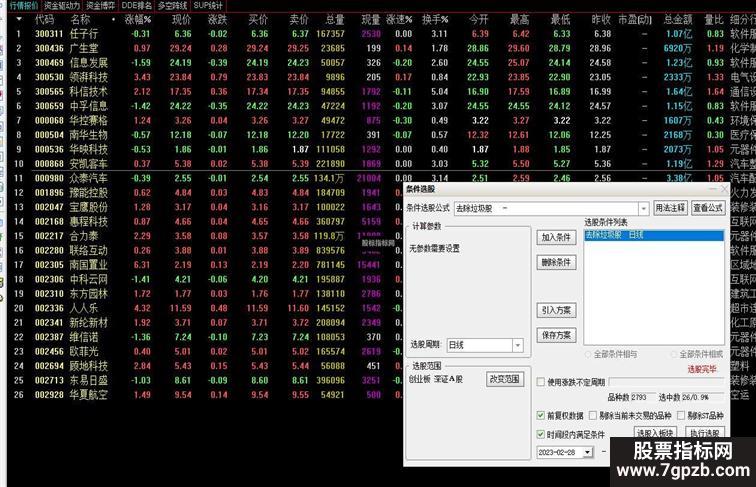756x487 pixels.
Task: Click the 引入方案 button
Action: click(556, 310)
